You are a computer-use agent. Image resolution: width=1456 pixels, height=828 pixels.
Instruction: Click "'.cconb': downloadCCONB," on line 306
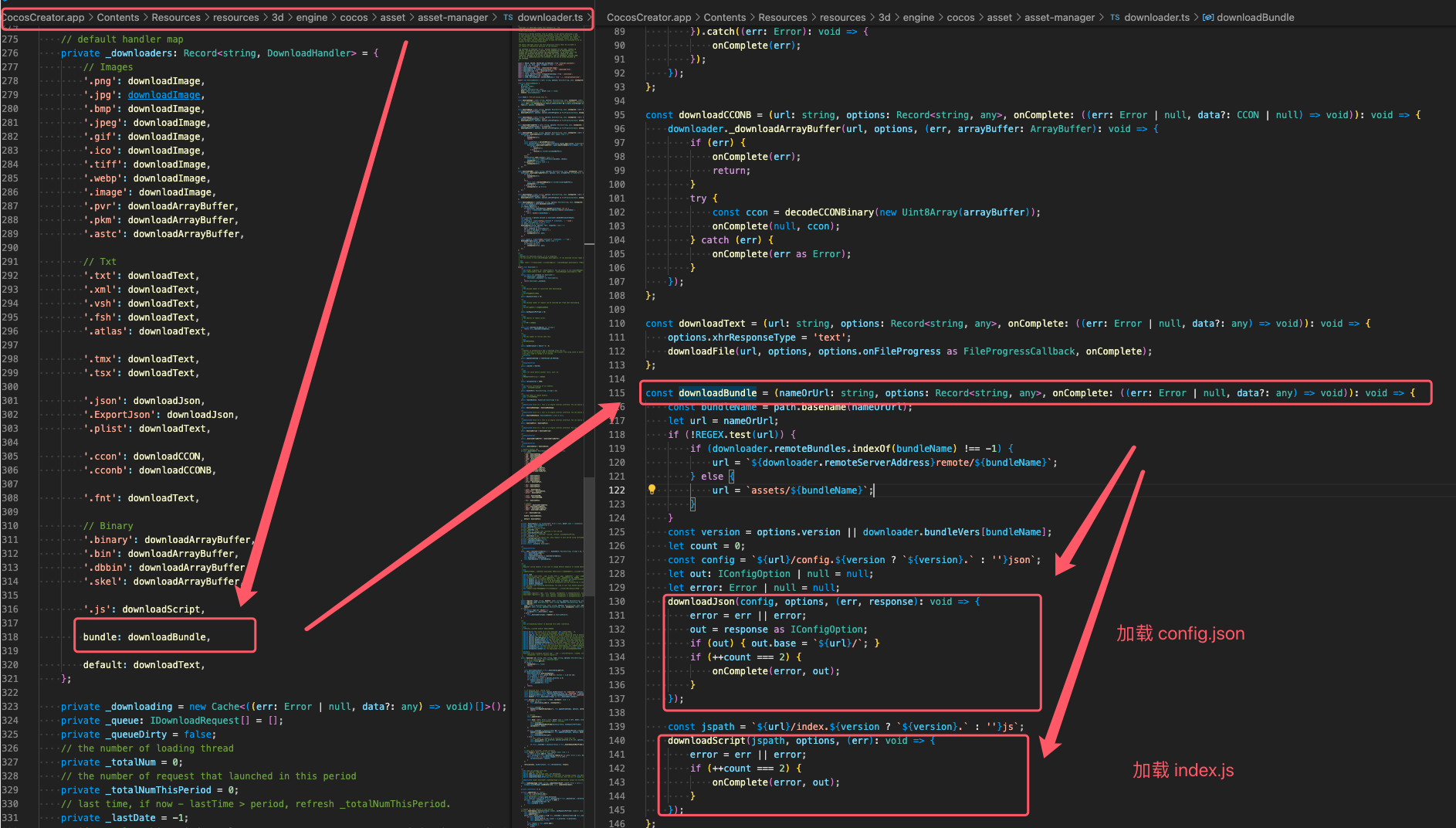tap(150, 470)
